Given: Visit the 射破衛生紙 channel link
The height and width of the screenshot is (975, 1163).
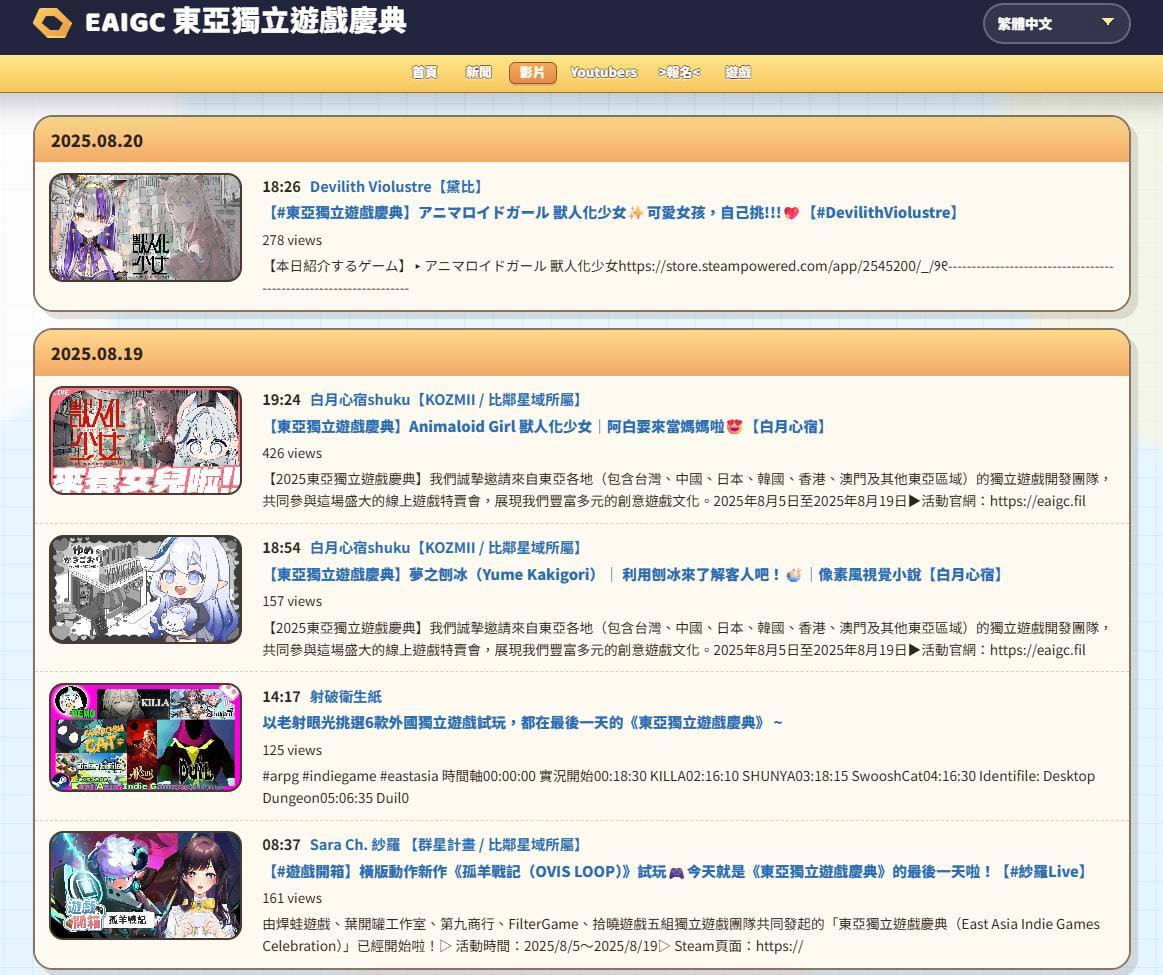Looking at the screenshot, I should (345, 697).
